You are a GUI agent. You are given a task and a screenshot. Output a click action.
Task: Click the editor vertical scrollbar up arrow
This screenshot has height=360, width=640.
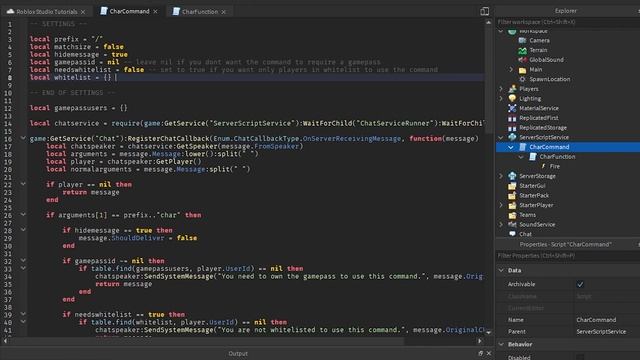coord(489,23)
